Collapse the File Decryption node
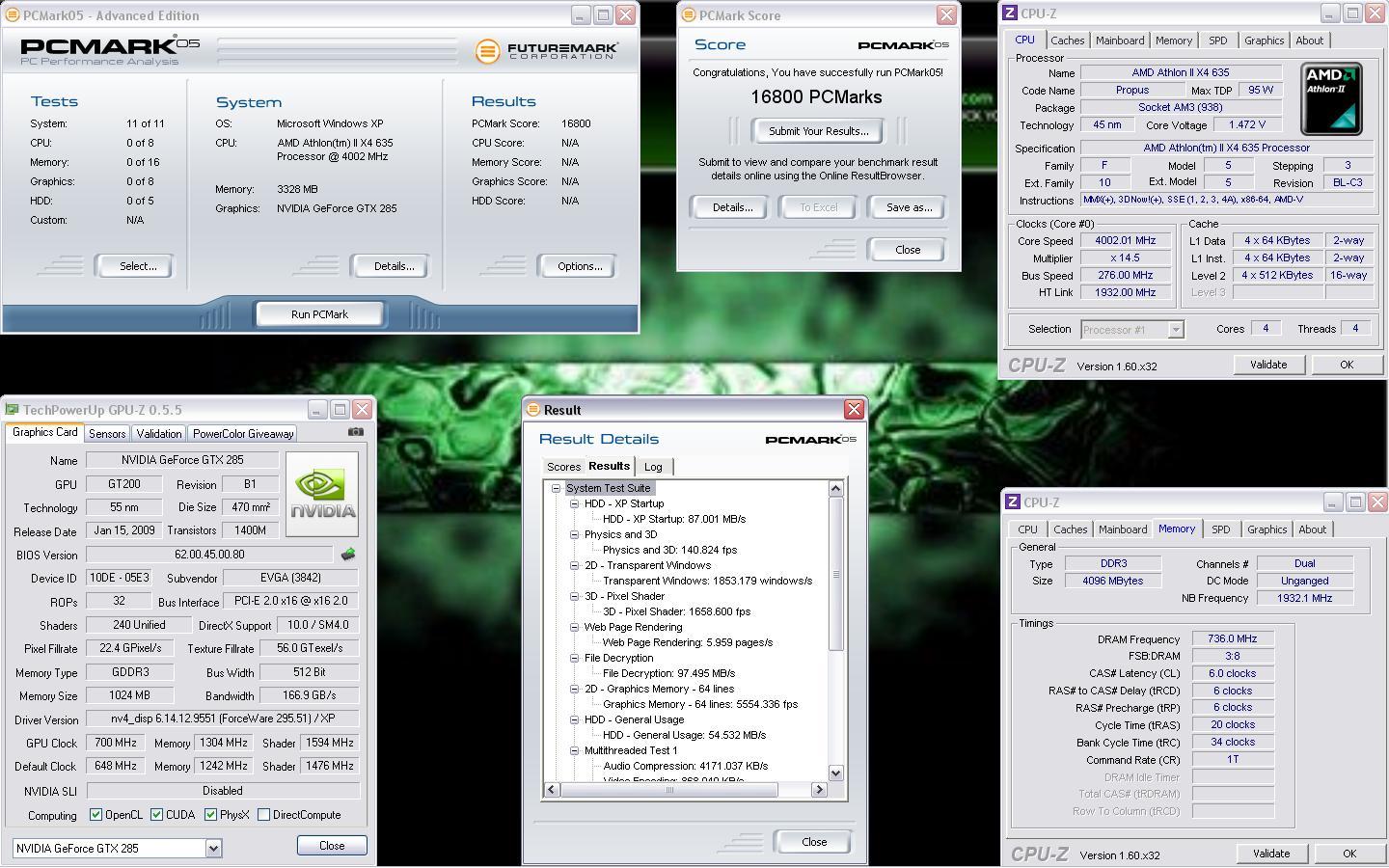 click(574, 658)
